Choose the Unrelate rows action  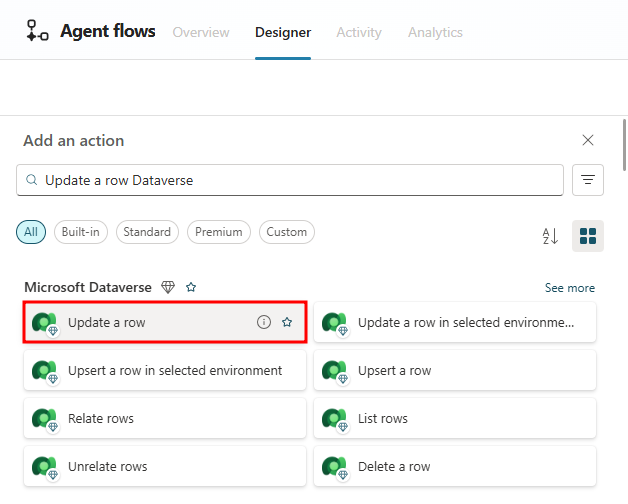pos(165,466)
